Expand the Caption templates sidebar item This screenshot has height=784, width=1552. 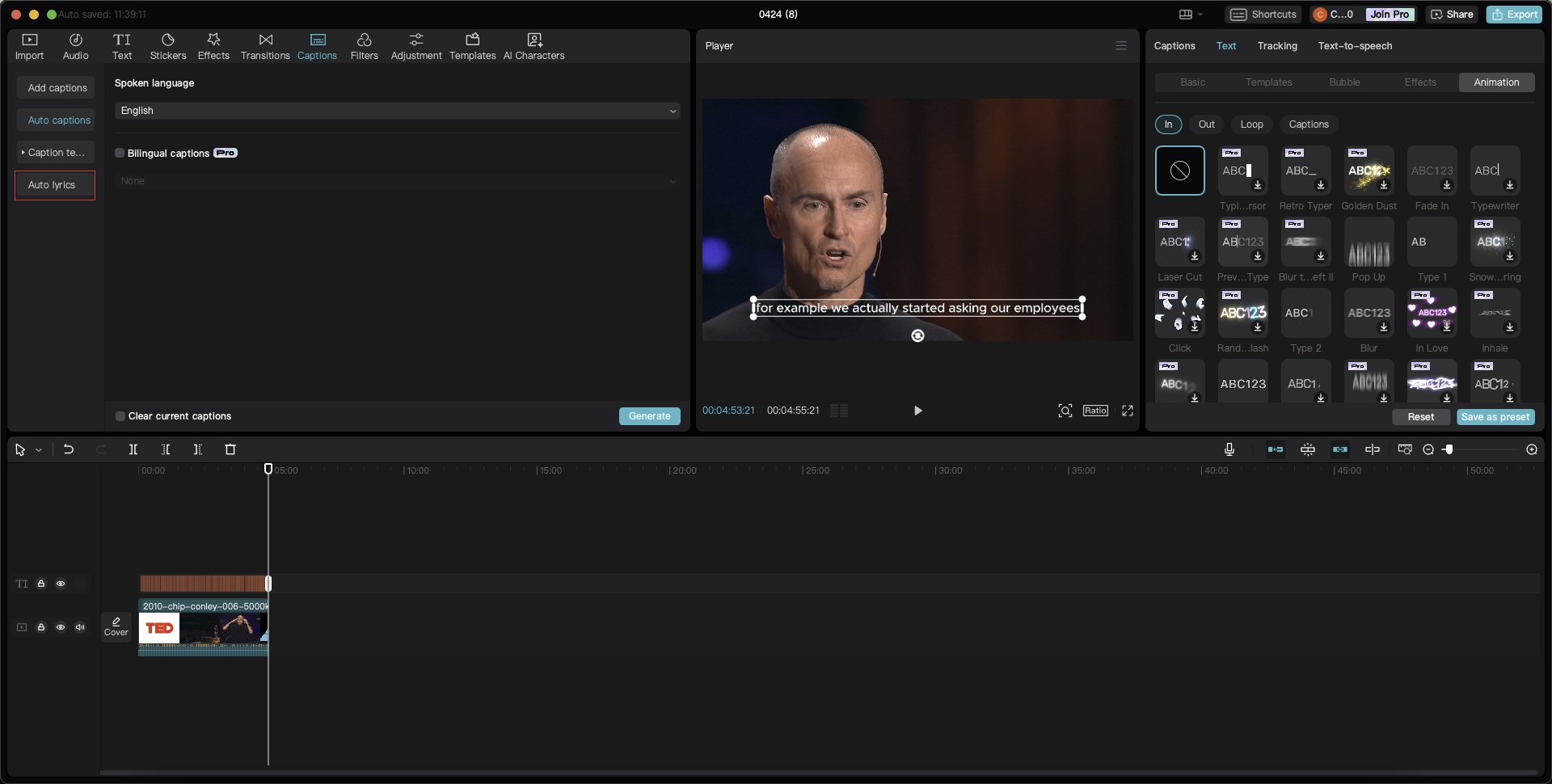pos(55,153)
